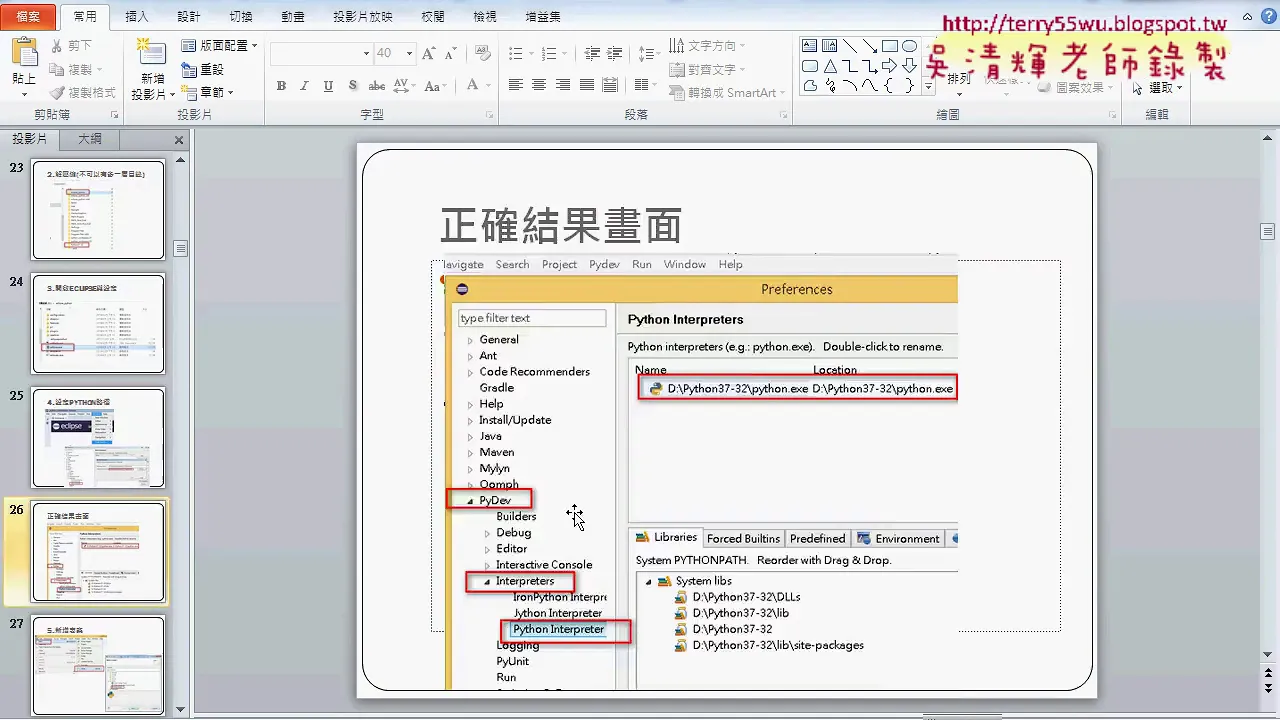Switch to the Insert (插入) tab
Image resolution: width=1280 pixels, height=720 pixels.
click(137, 17)
